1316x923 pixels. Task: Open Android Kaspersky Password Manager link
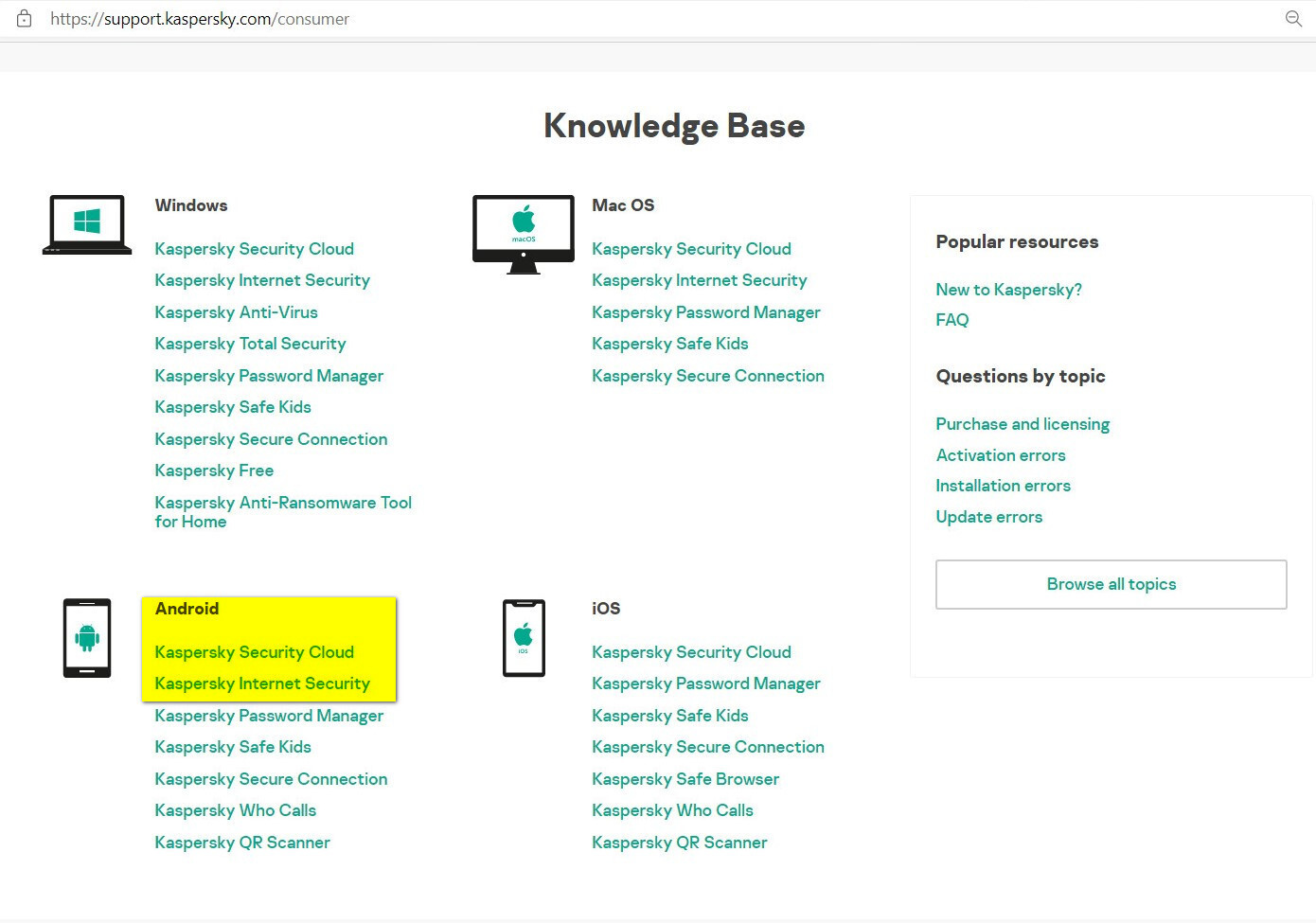coord(270,716)
